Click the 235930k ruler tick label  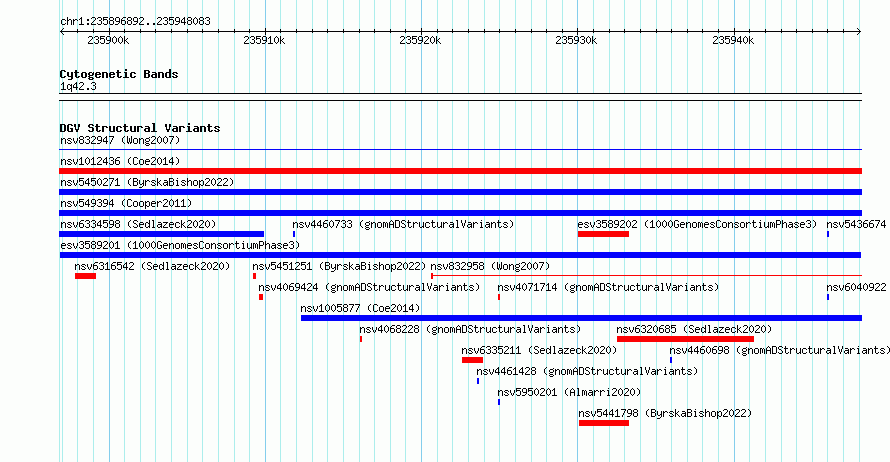pyautogui.click(x=576, y=40)
